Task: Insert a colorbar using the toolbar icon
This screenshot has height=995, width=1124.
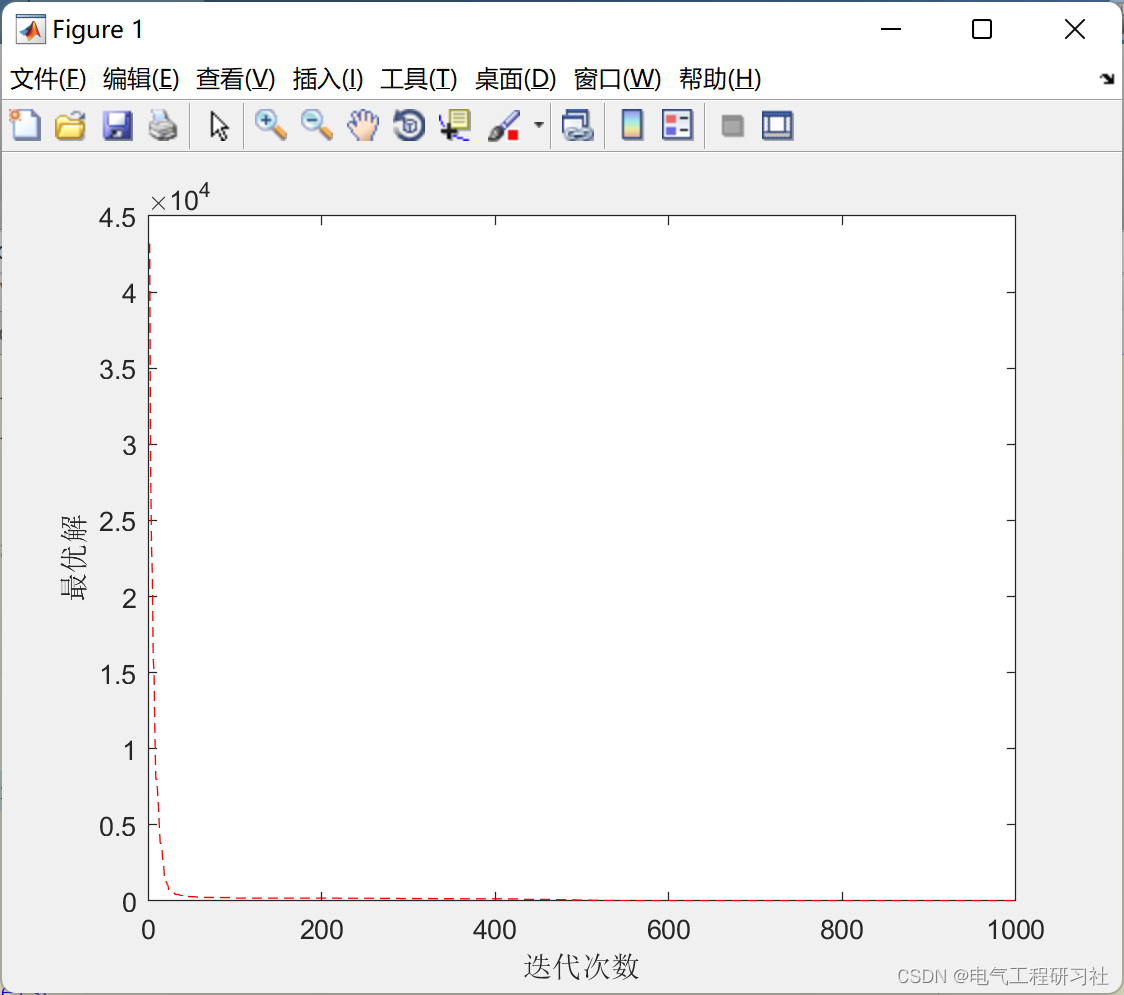Action: pyautogui.click(x=632, y=125)
